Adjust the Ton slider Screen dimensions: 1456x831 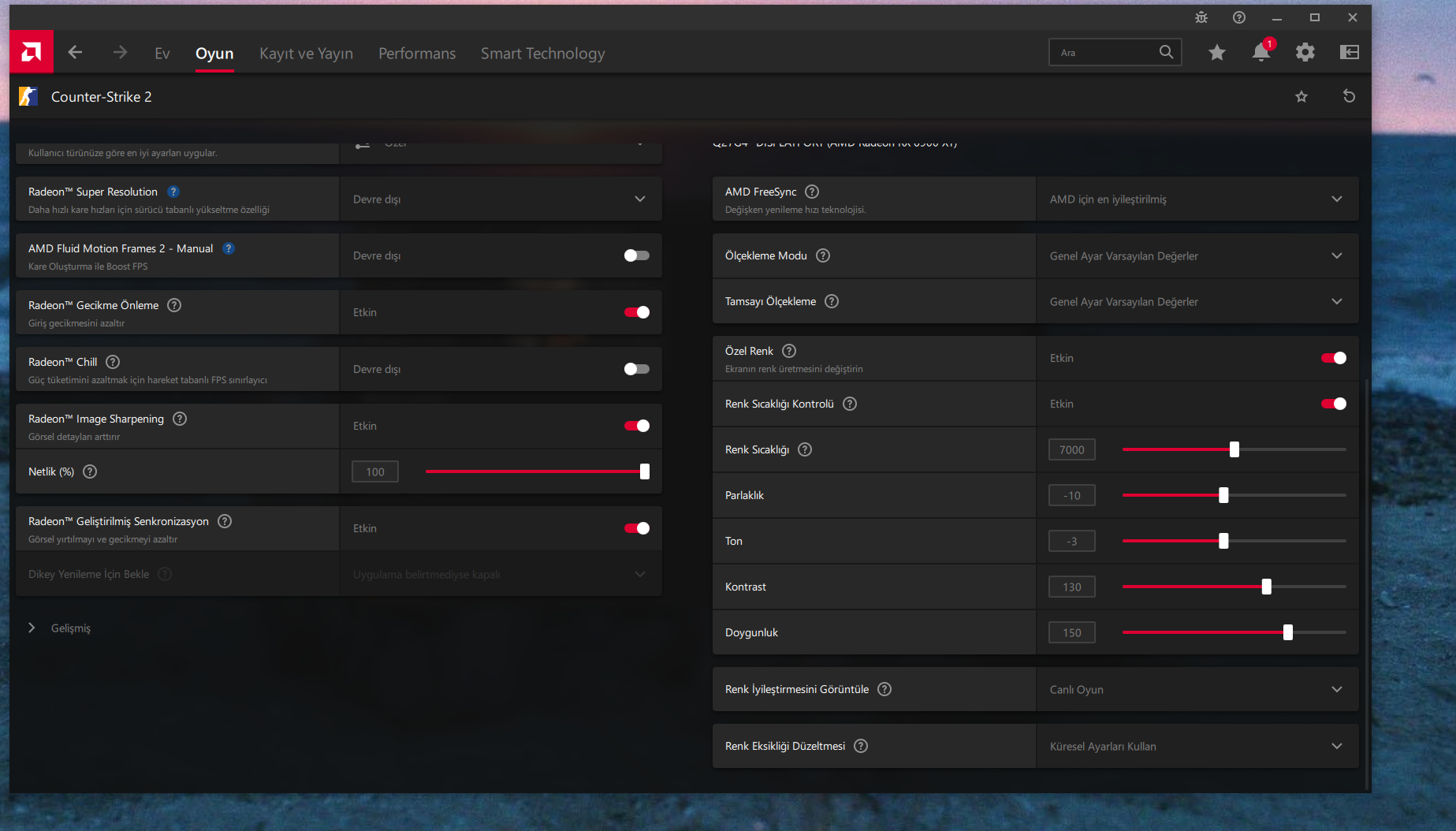tap(1234, 541)
